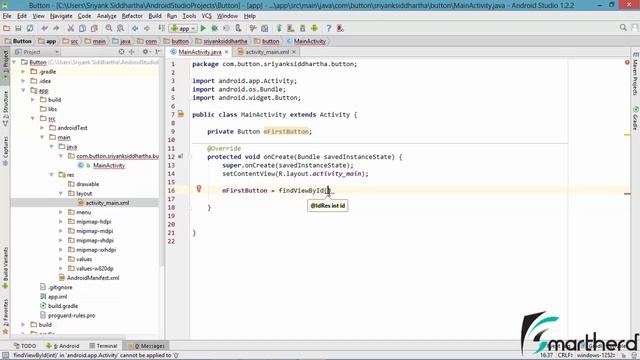Image resolution: width=640 pixels, height=360 pixels.
Task: Select AndroidManifest.xml in the project tree
Action: click(93, 278)
